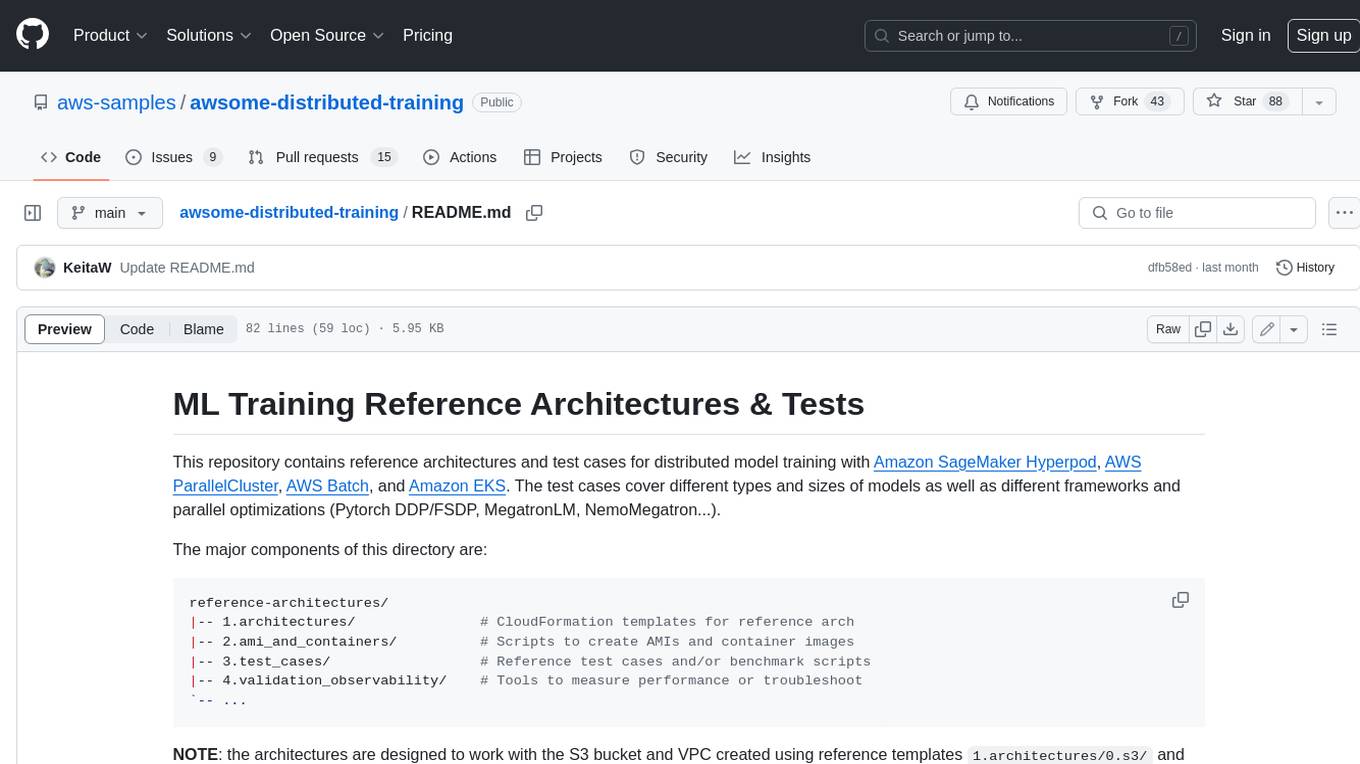Click the 4.validation_observability/ code line
Viewport: 1360px width, 764px height.
point(526,680)
